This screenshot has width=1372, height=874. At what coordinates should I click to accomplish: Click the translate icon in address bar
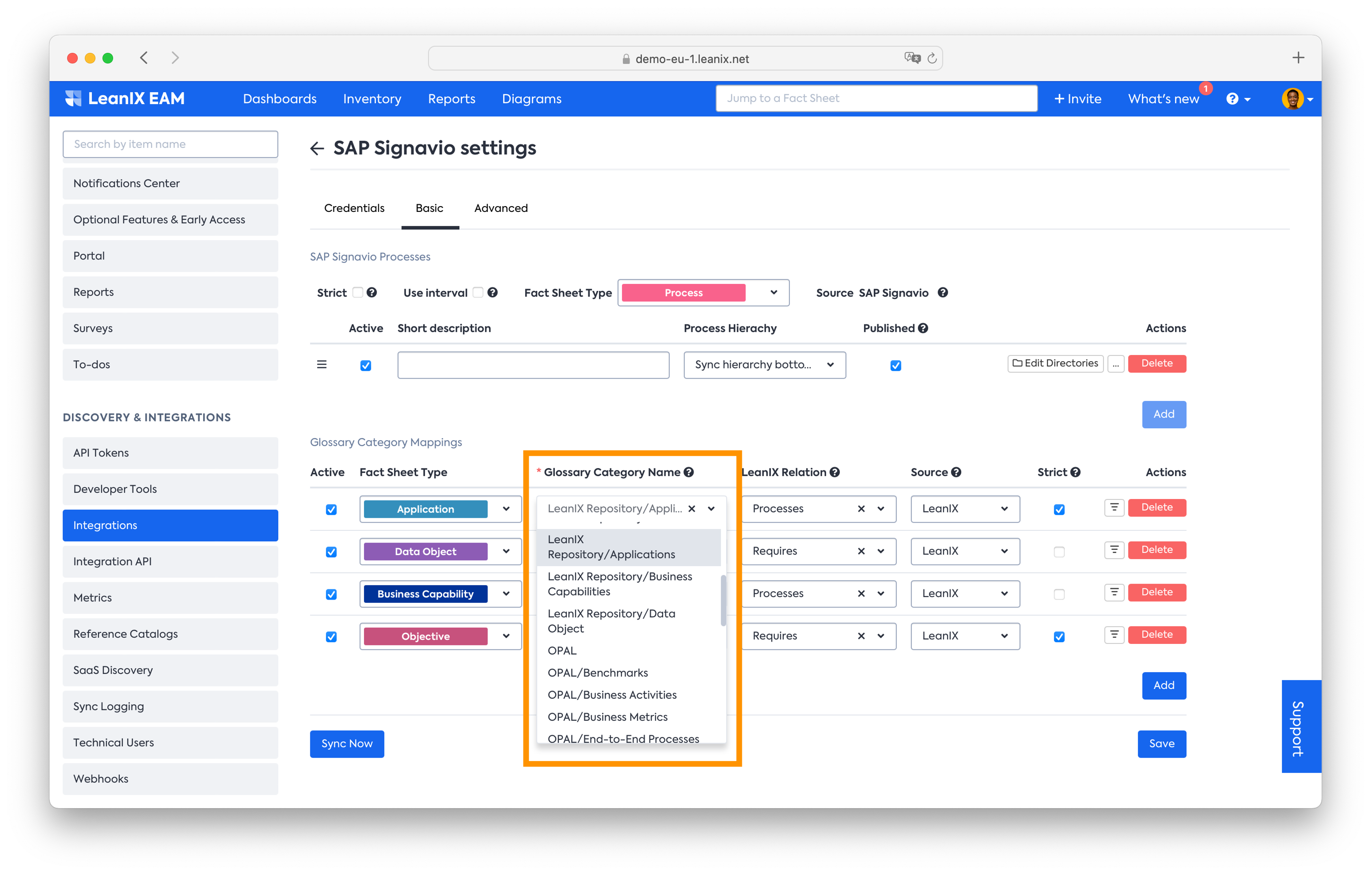[x=912, y=57]
